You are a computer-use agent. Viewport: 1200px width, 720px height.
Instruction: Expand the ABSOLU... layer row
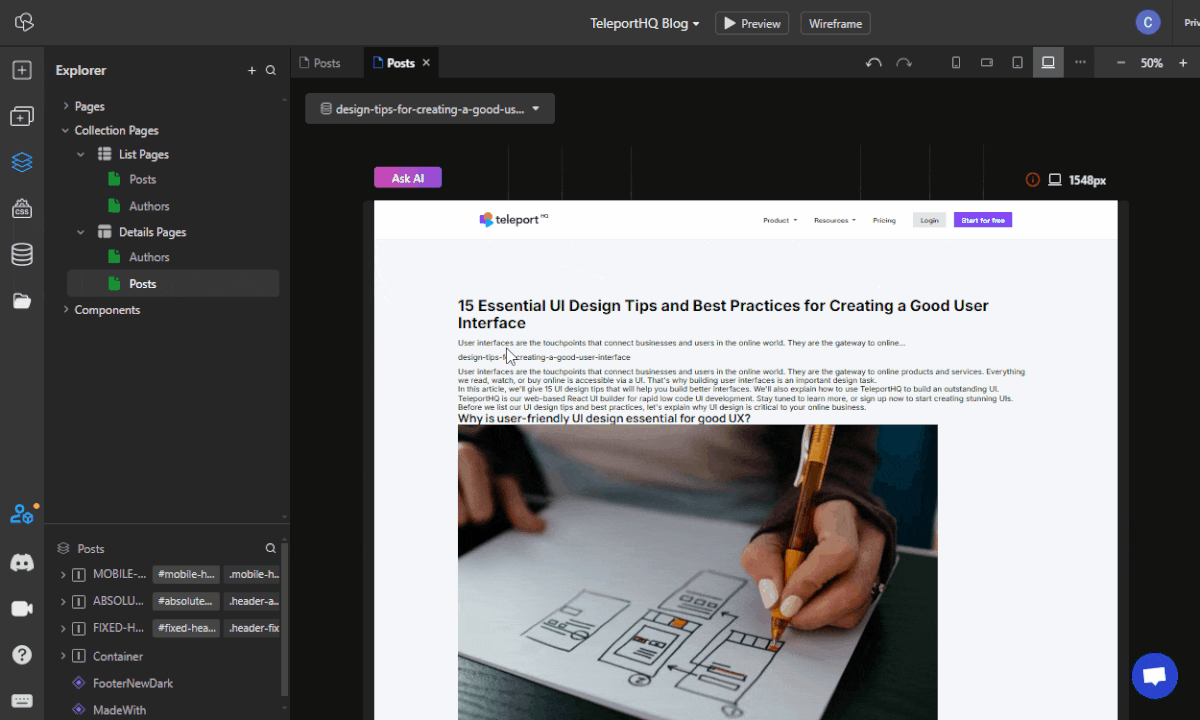(63, 602)
